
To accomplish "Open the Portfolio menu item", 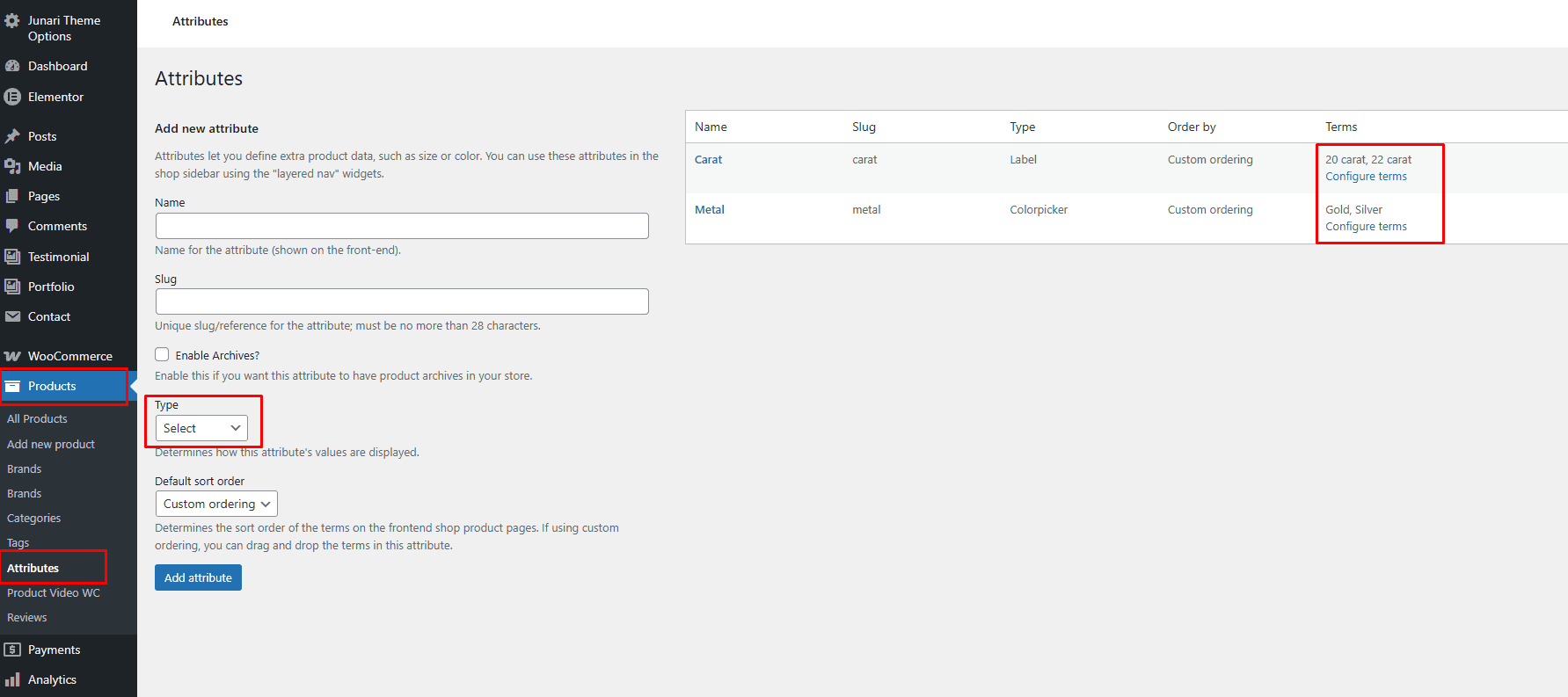I will pyautogui.click(x=51, y=287).
